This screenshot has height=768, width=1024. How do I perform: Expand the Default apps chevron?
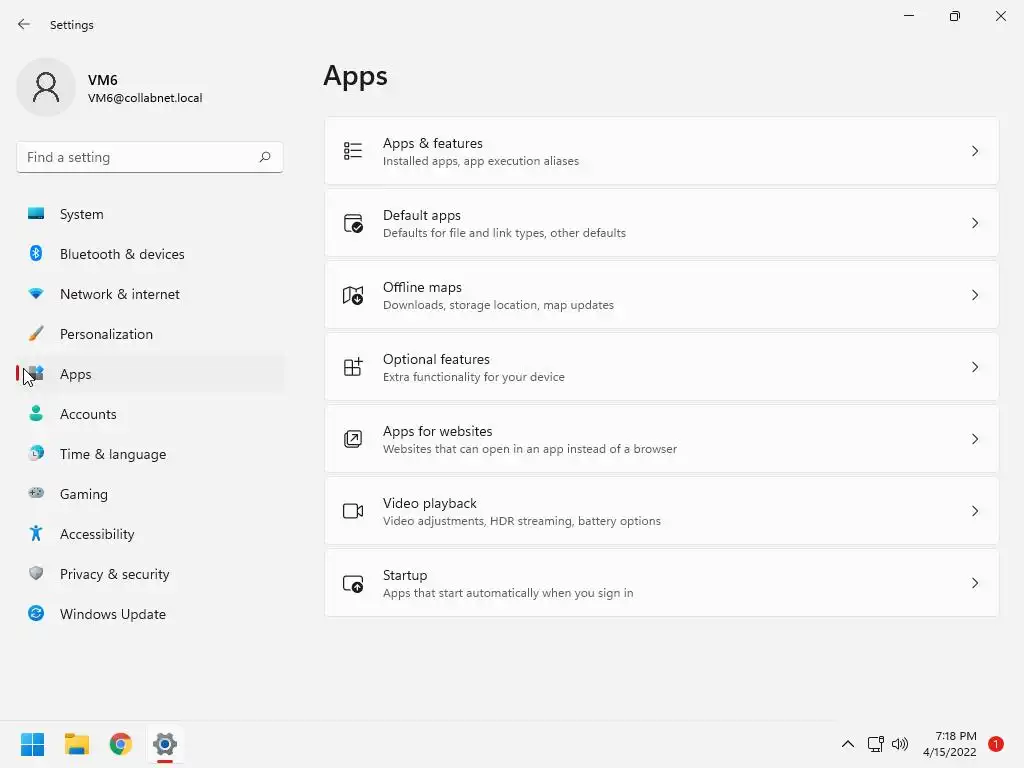point(975,223)
